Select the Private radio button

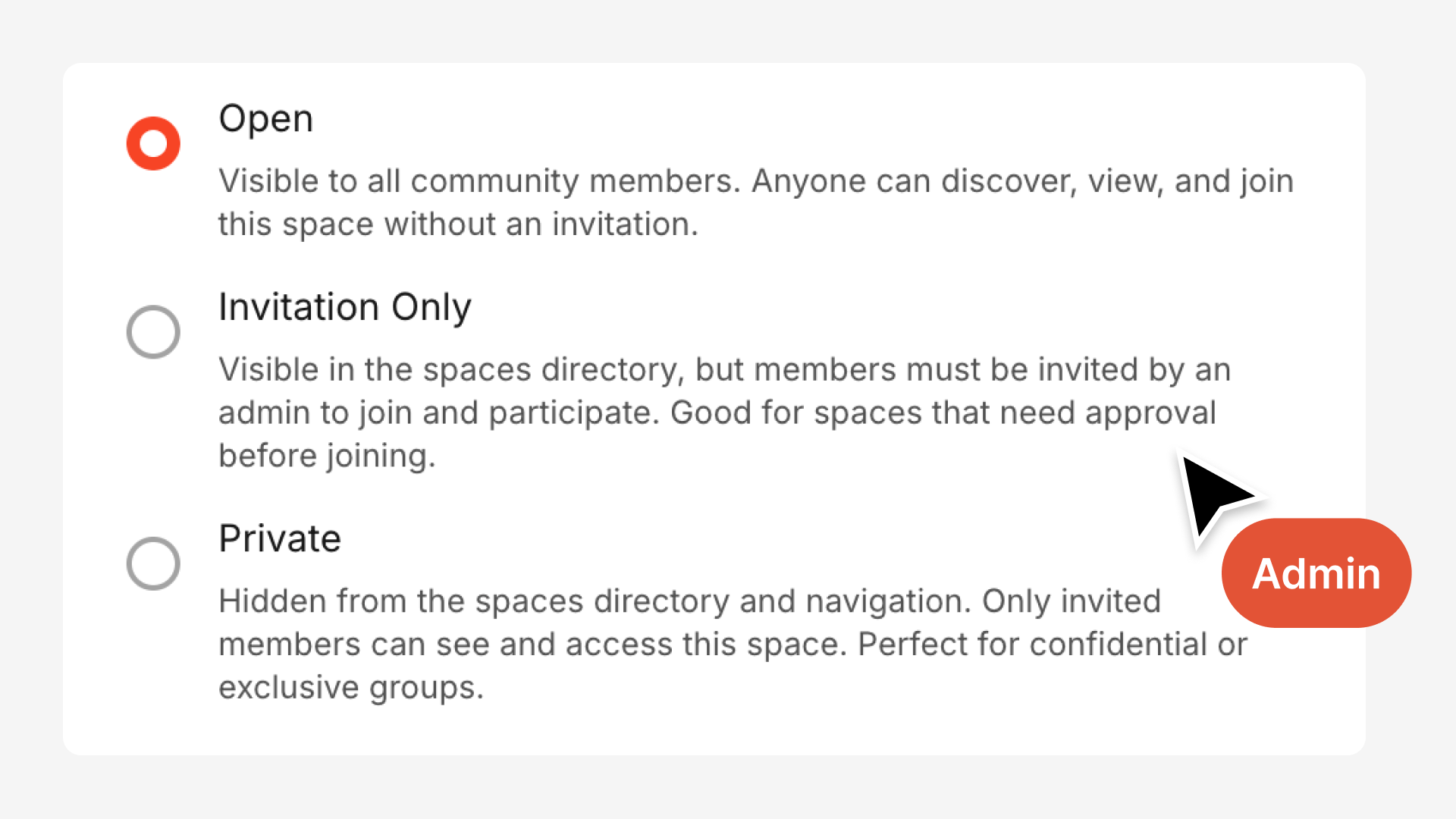(x=153, y=563)
